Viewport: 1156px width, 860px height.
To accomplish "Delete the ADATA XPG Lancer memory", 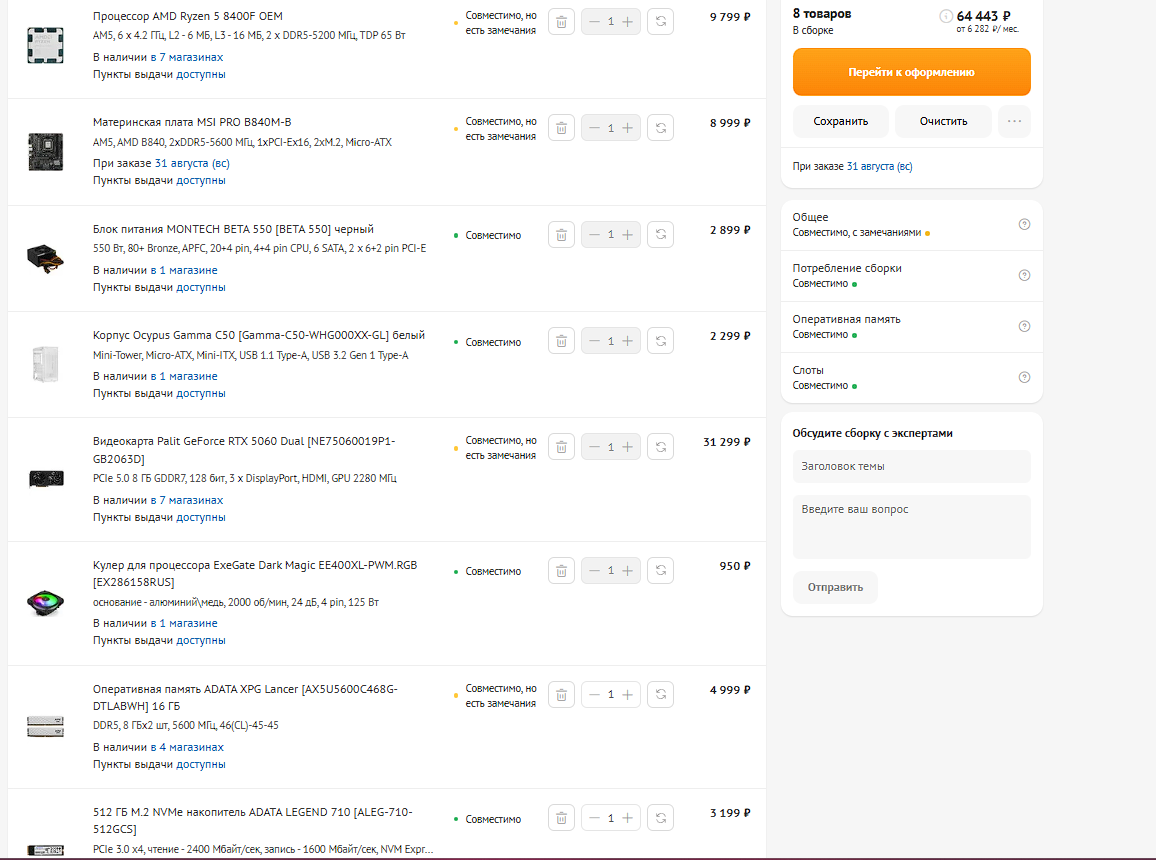I will (x=561, y=694).
